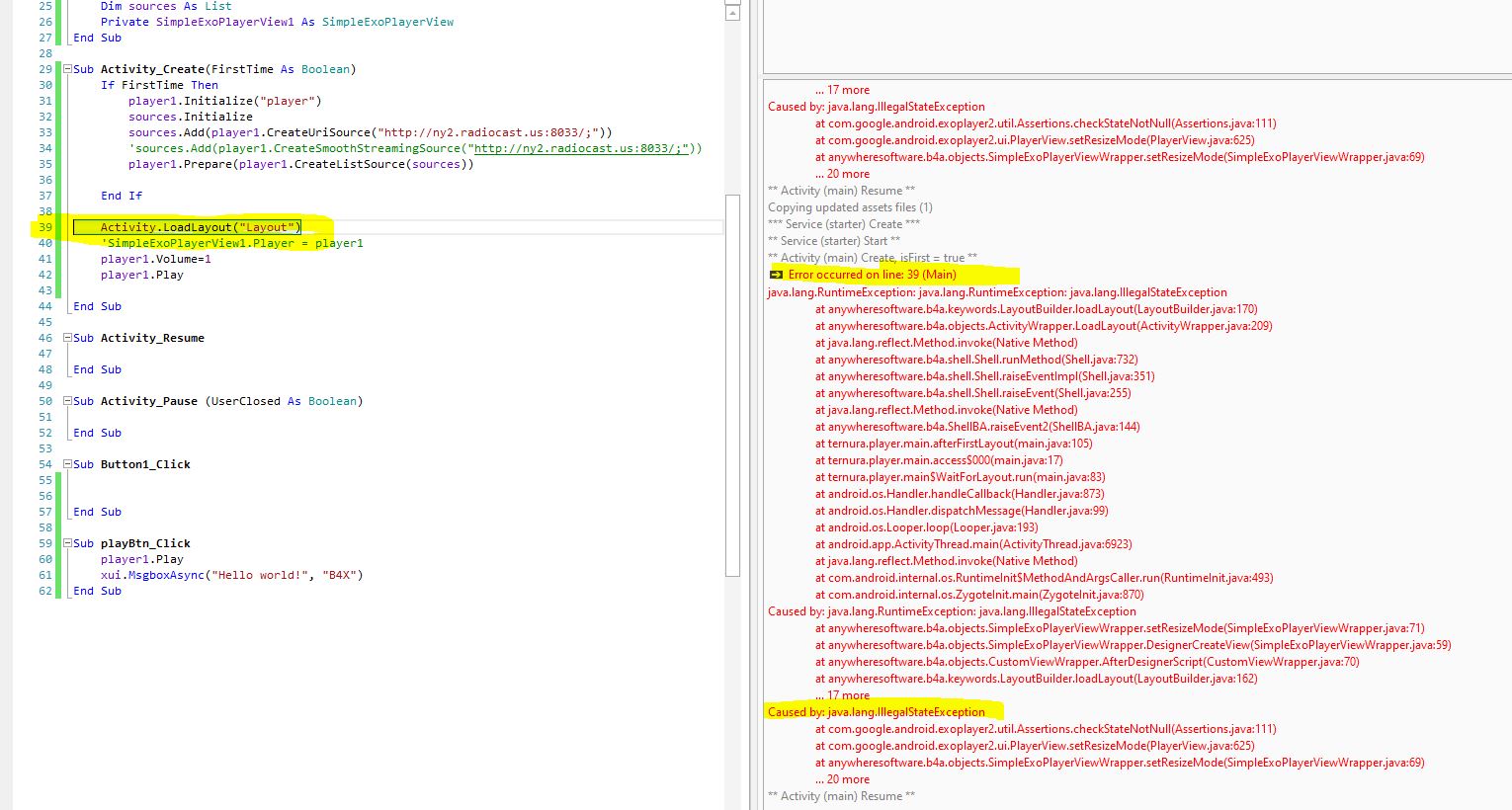Click the scroll-up arrow above the editor scrollbar
Image resolution: width=1512 pixels, height=810 pixels.
click(732, 13)
